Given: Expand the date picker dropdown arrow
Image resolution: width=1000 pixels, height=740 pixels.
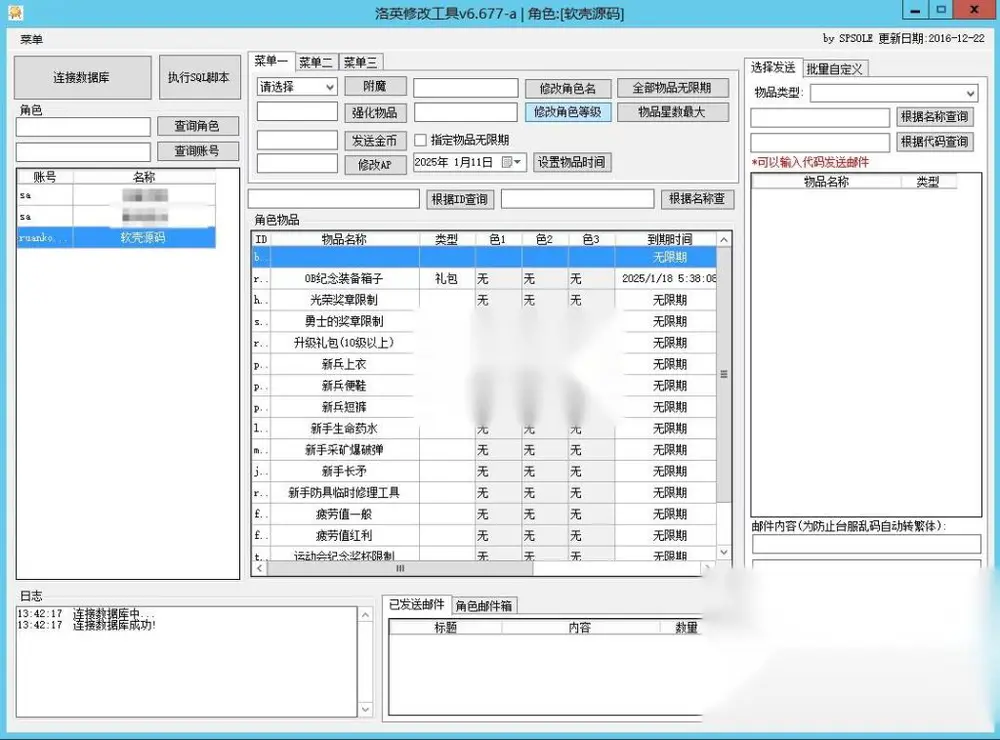Looking at the screenshot, I should (518, 162).
